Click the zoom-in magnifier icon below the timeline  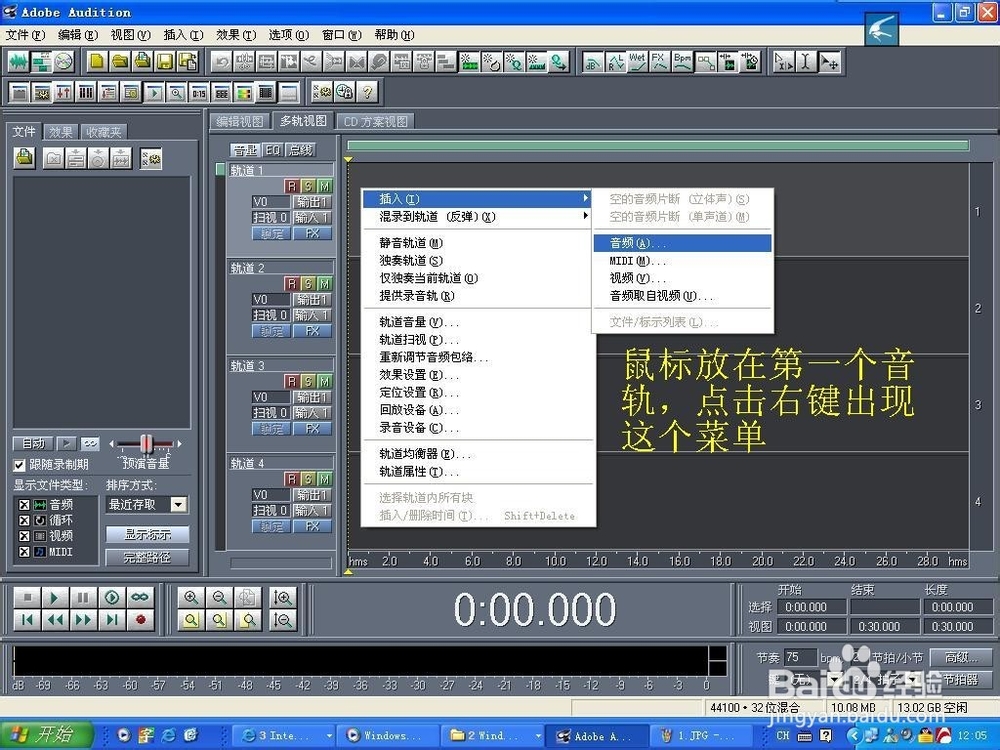click(x=190, y=596)
